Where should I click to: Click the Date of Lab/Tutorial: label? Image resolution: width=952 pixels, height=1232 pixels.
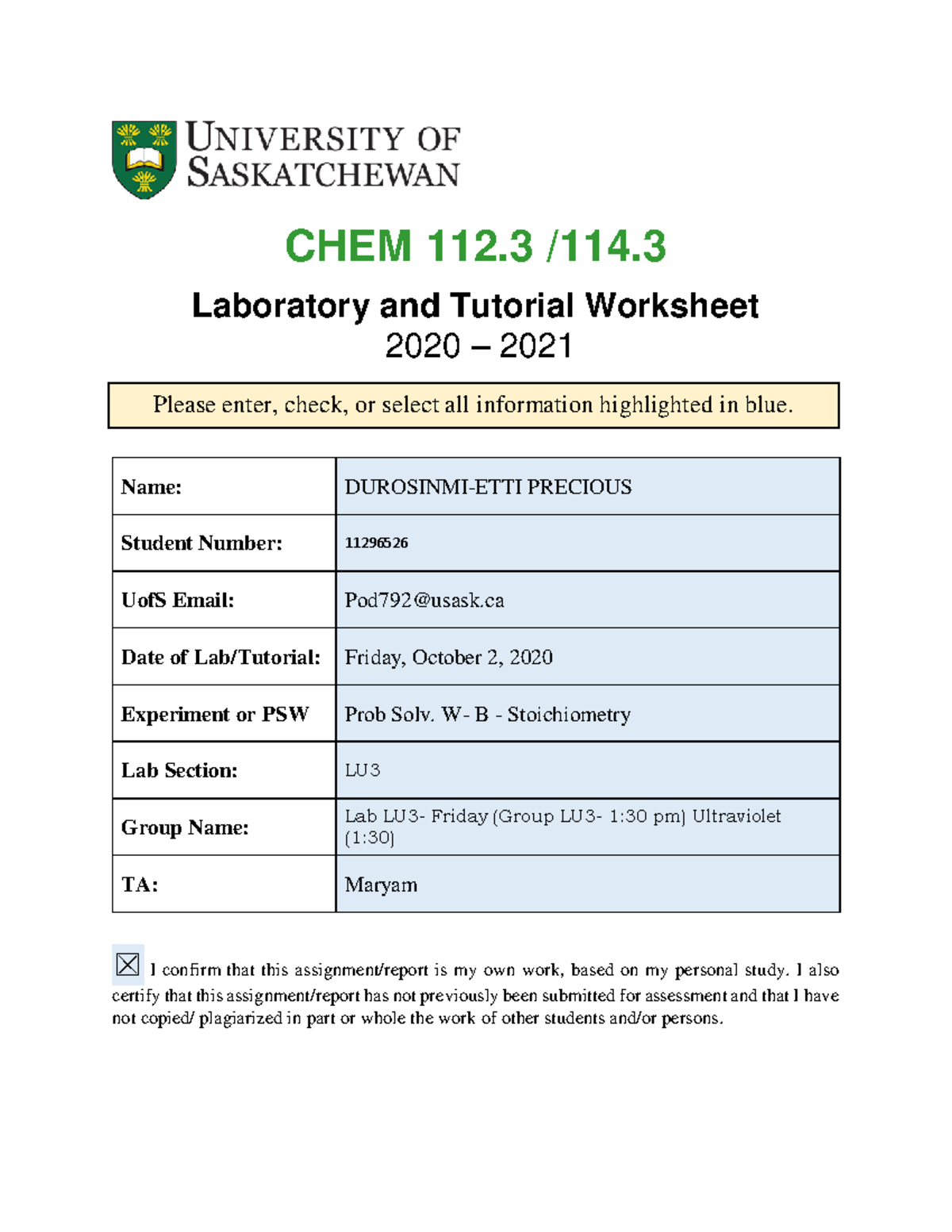pyautogui.click(x=221, y=658)
